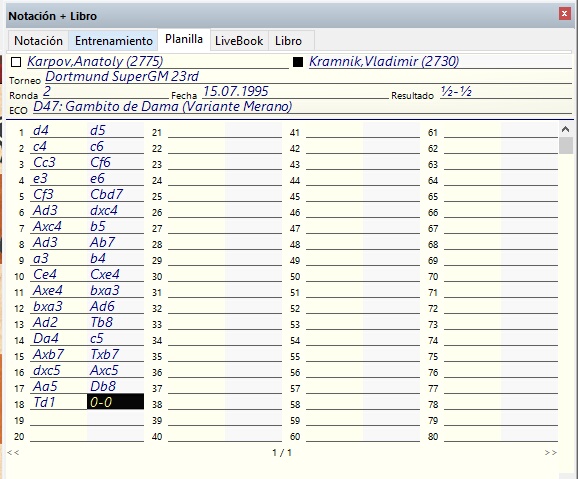Screen dimensions: 578x479
Task: Click black player name Kramnik,Vladimir (2730)
Action: 384,61
